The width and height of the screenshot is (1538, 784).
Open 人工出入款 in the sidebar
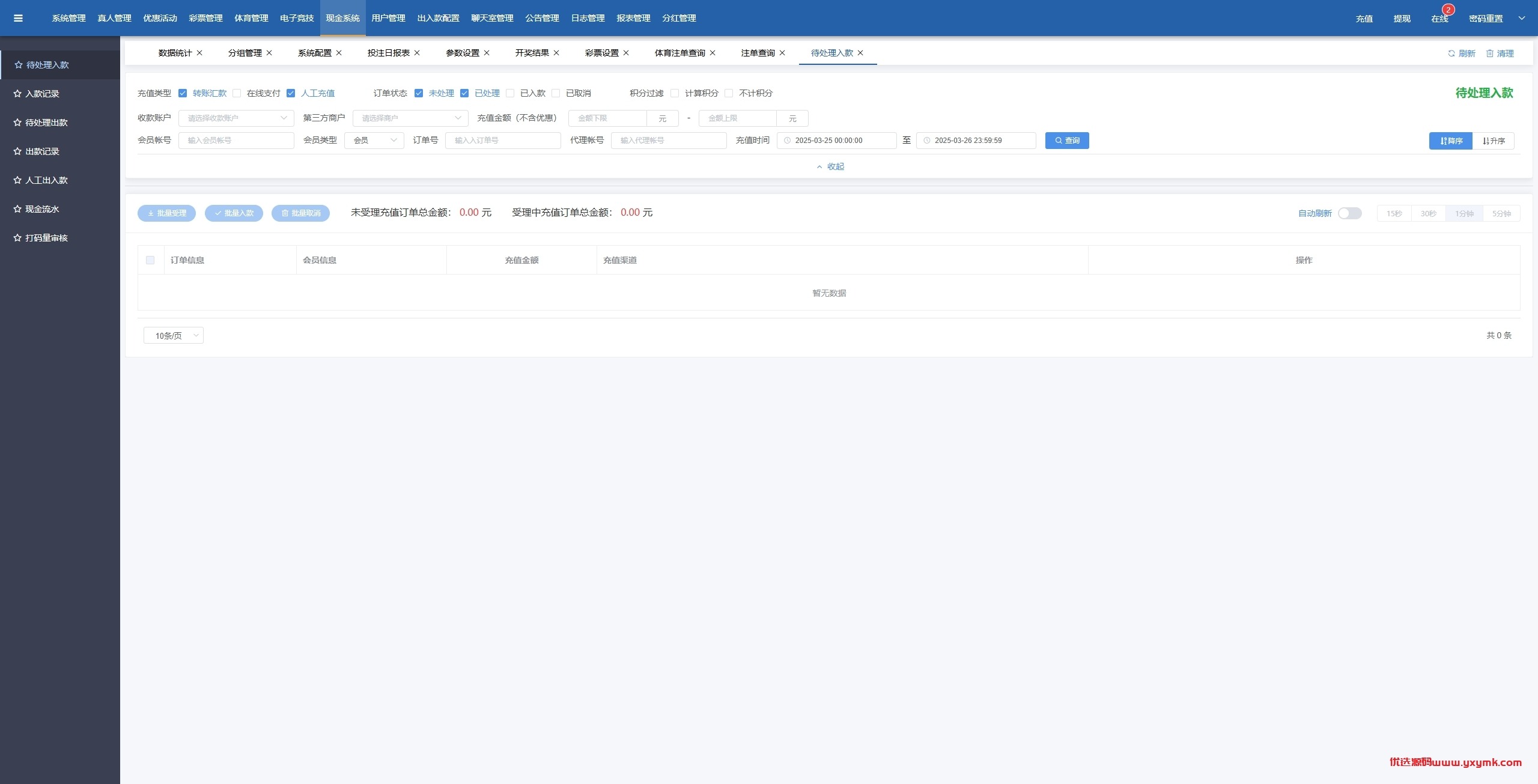[60, 180]
